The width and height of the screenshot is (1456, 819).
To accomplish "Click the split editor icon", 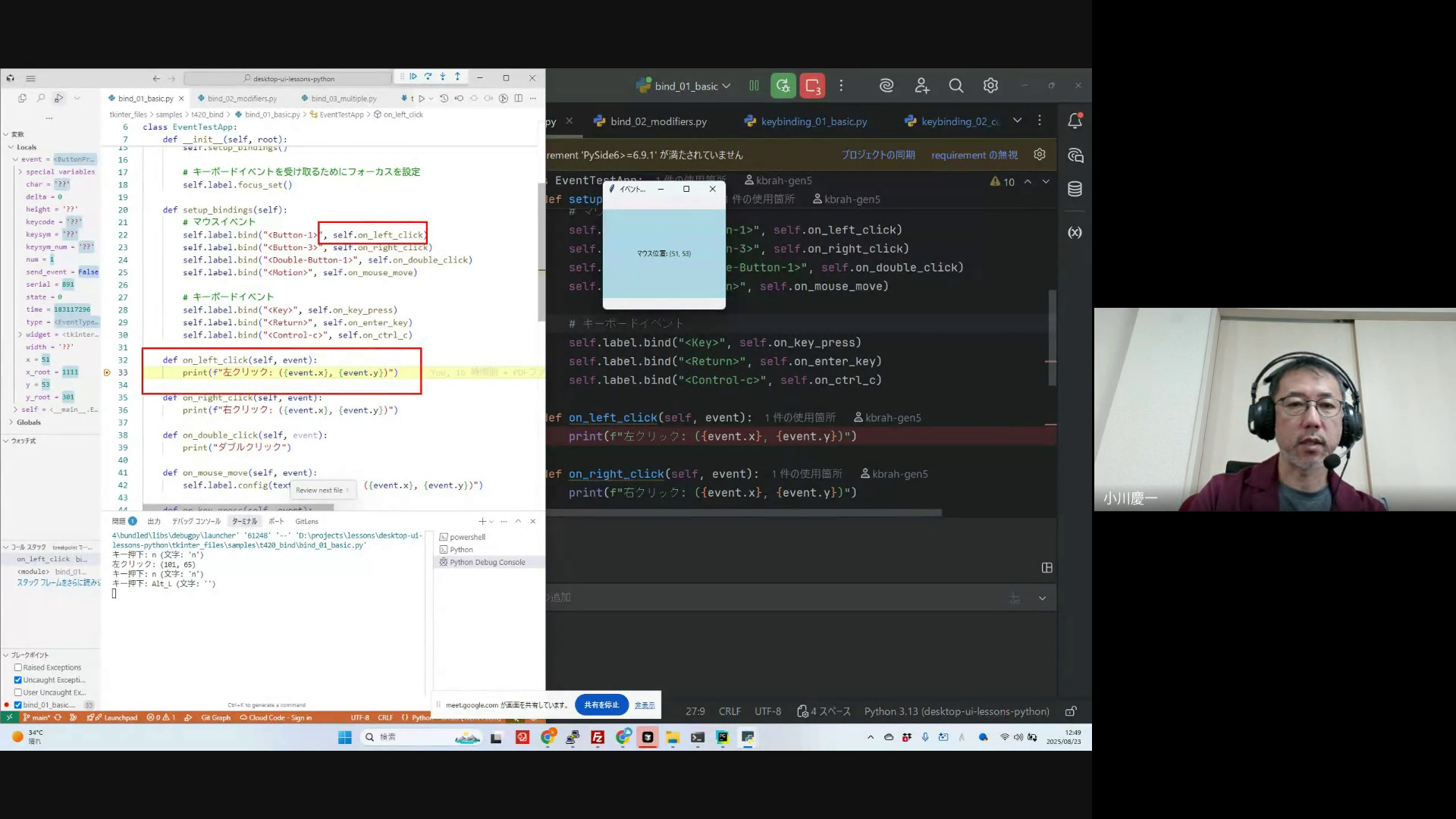I will click(519, 98).
